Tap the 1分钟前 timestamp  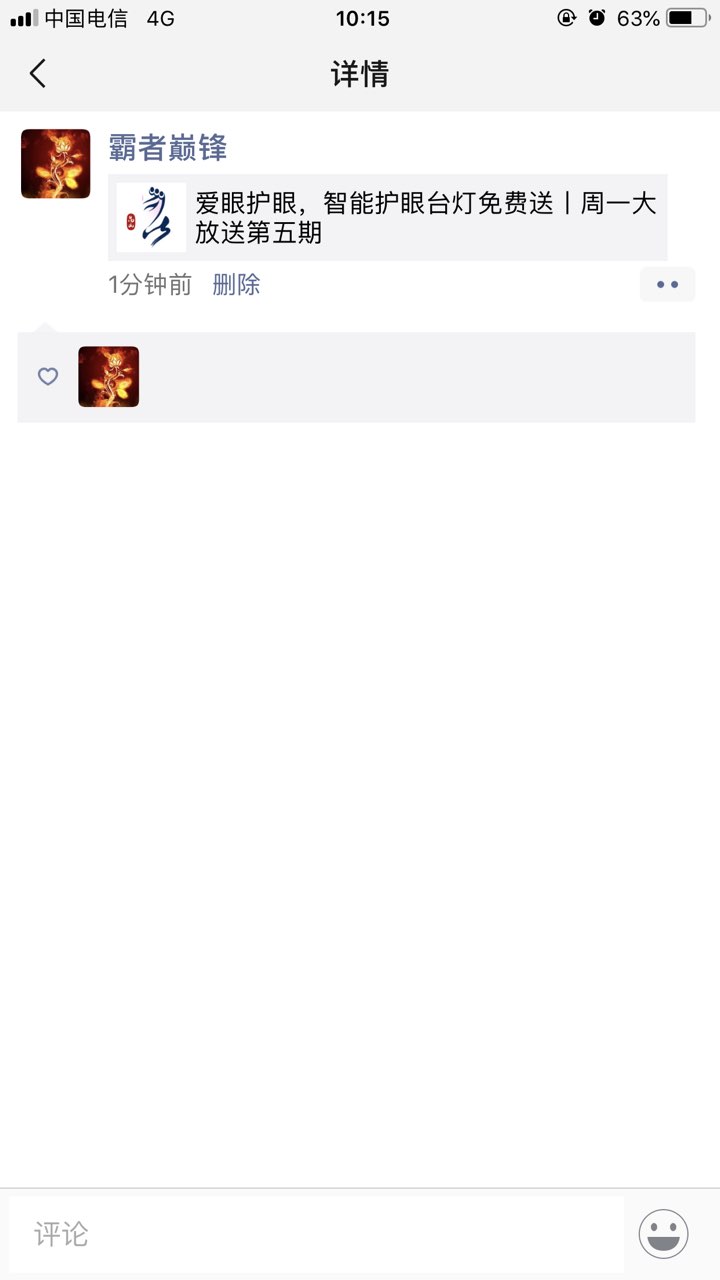click(x=150, y=285)
